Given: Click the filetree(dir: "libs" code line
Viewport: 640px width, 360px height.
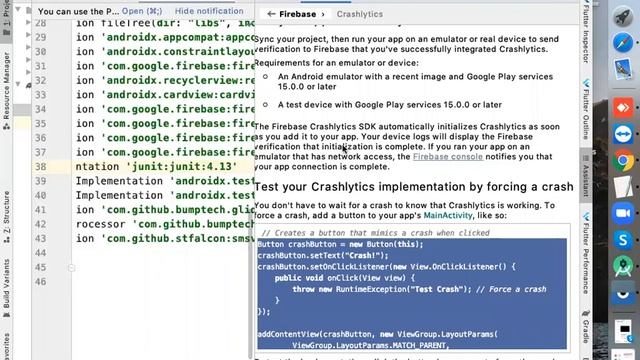Looking at the screenshot, I should (165, 23).
